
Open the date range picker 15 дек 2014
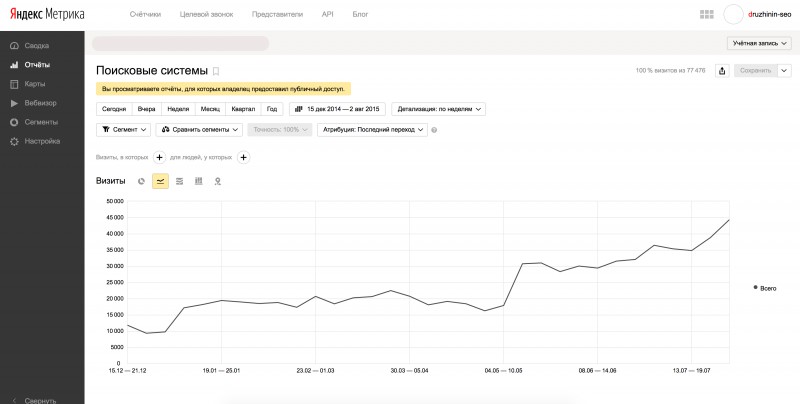(x=337, y=109)
